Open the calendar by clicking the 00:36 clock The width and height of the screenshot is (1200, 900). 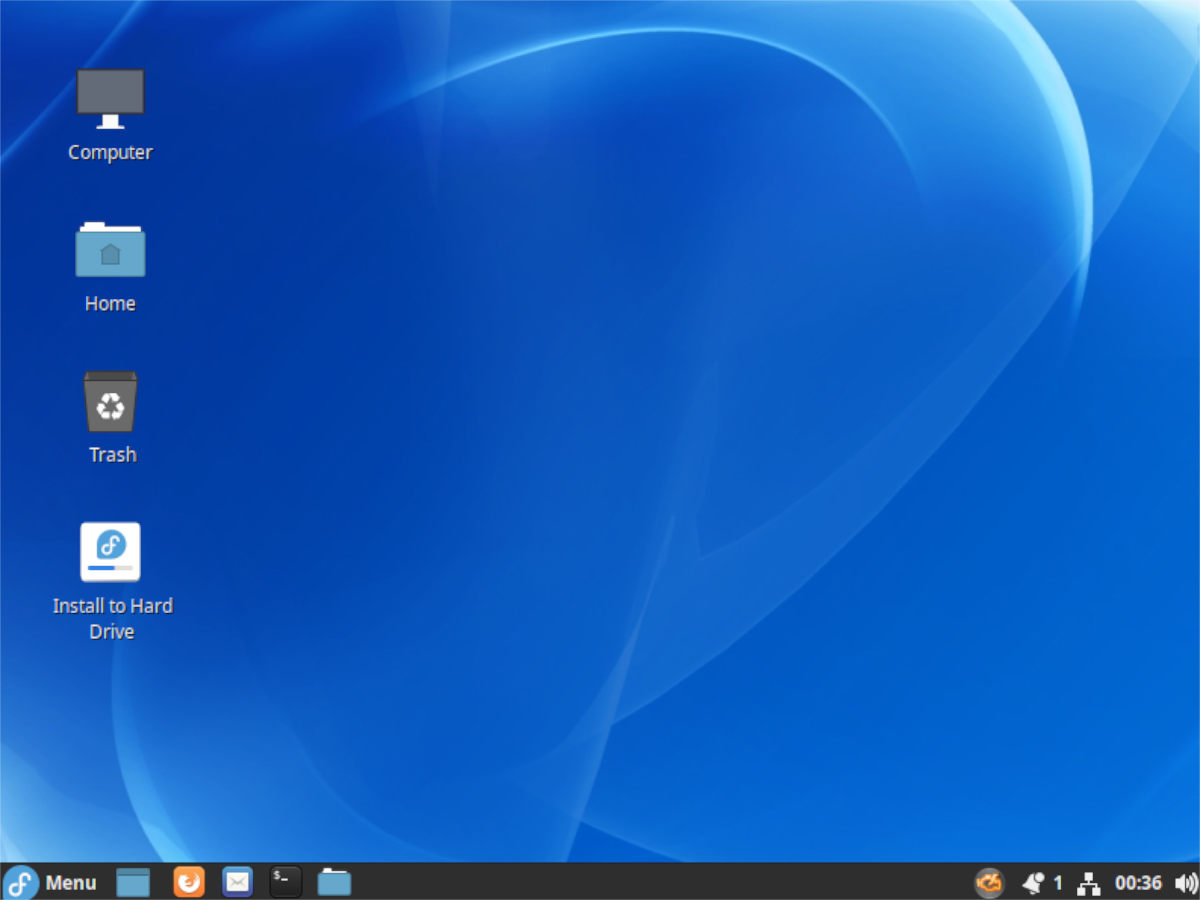1138,882
